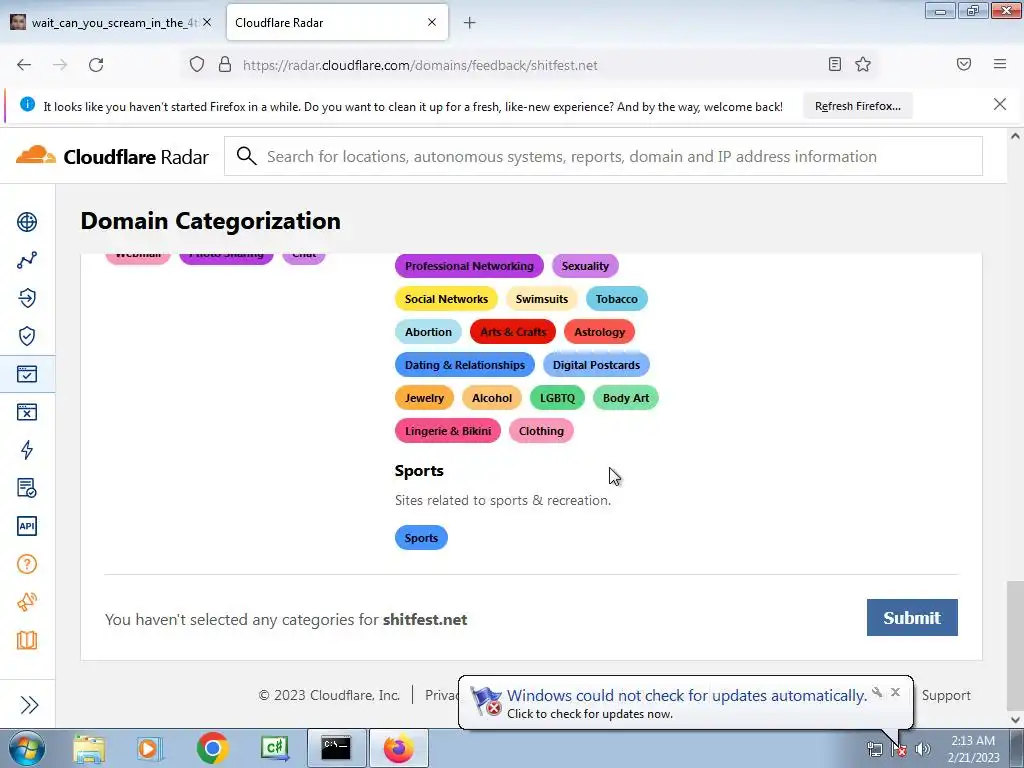Open the site padlock information
The width and height of the screenshot is (1024, 768).
pyautogui.click(x=225, y=65)
